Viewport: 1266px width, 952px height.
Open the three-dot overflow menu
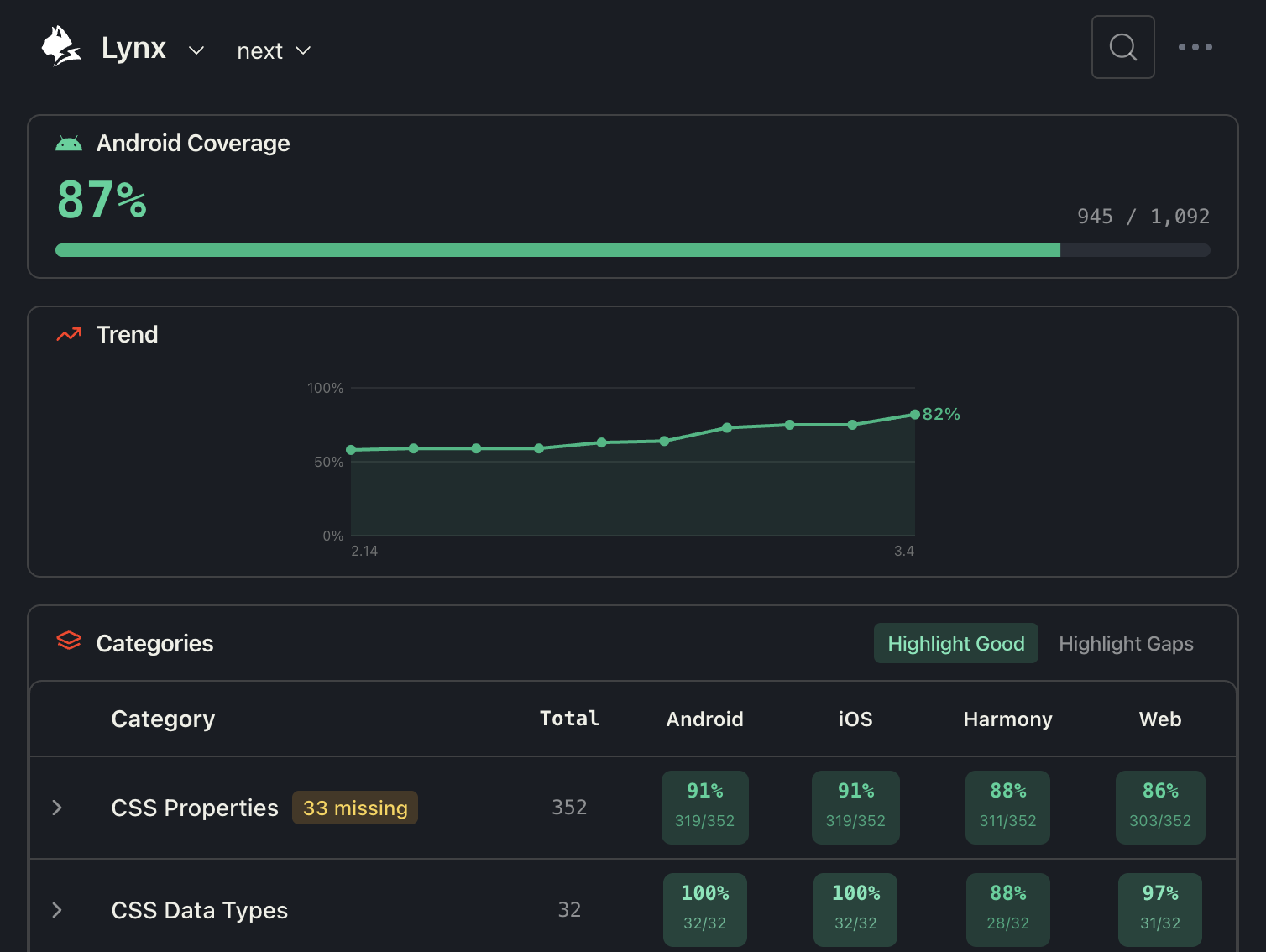click(1195, 47)
